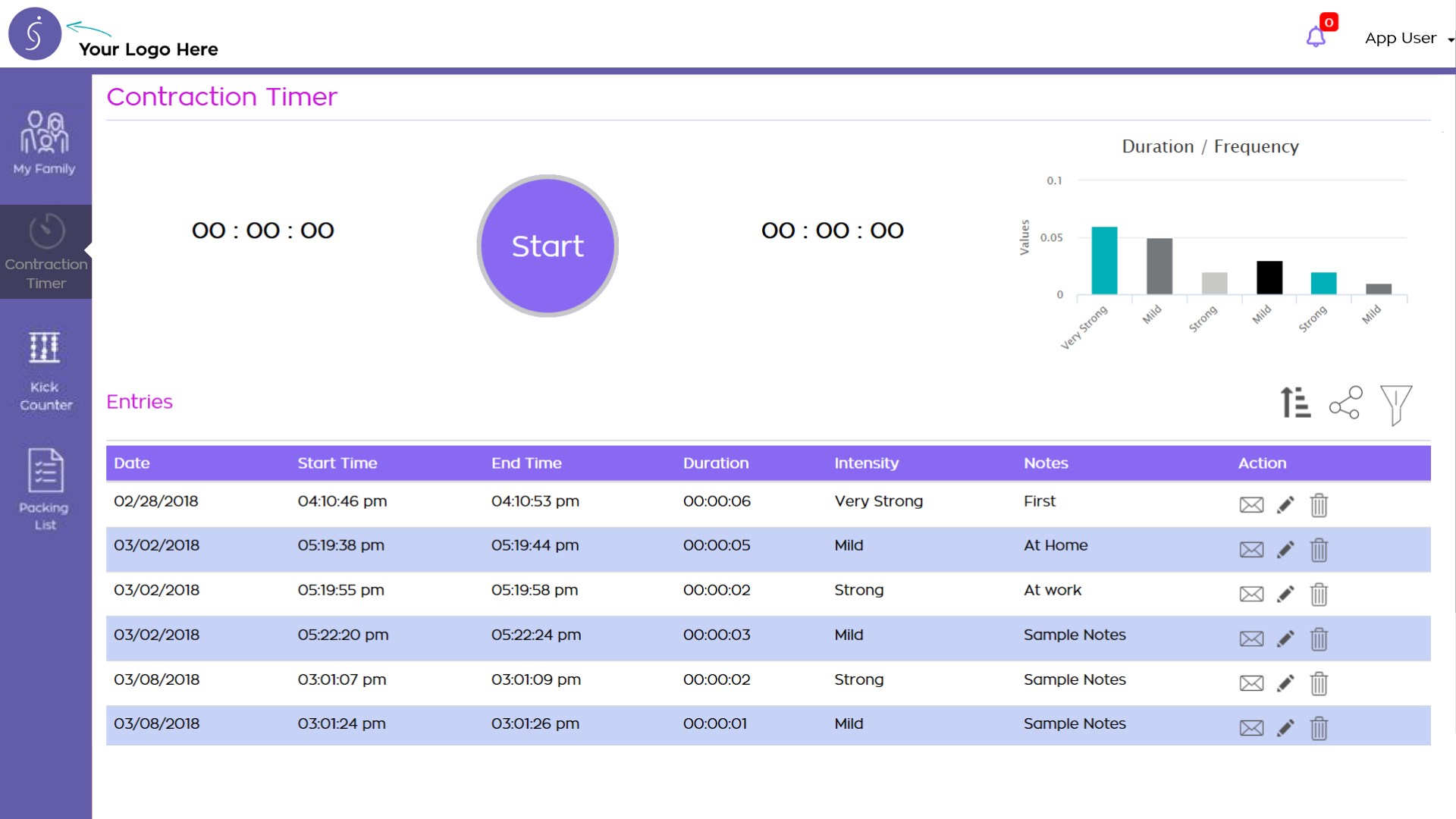The height and width of the screenshot is (819, 1456).
Task: Select Kick Counter in the sidebar
Action: (x=45, y=372)
